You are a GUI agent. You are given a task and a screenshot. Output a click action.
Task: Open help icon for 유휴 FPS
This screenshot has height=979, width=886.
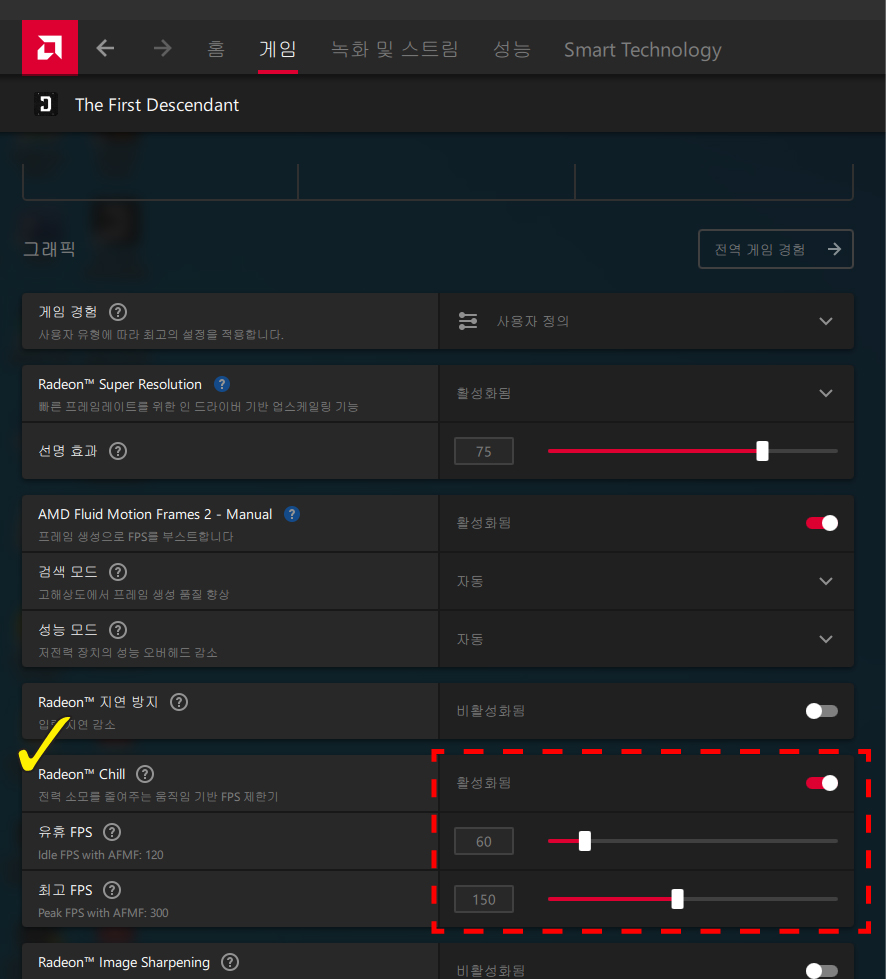pos(112,832)
